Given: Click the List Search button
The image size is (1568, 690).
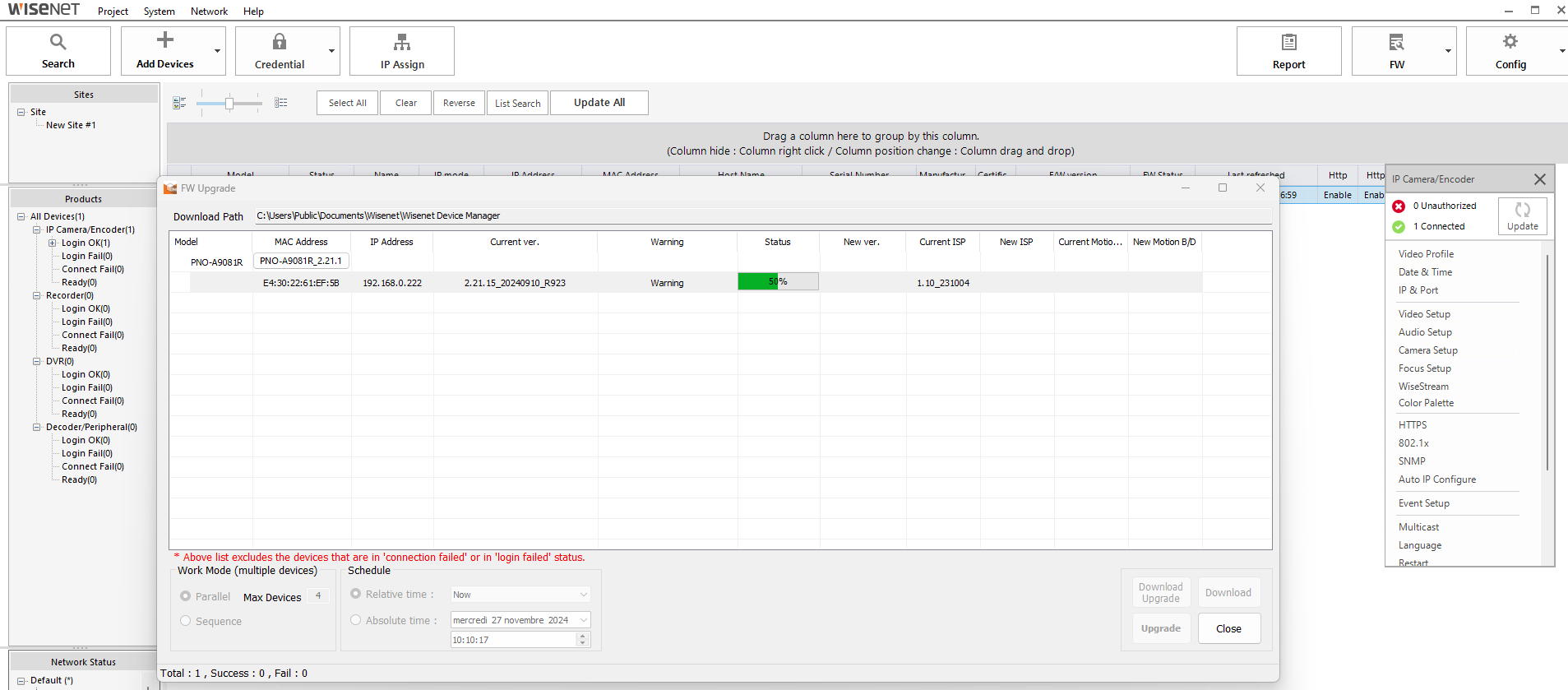Looking at the screenshot, I should [x=517, y=103].
